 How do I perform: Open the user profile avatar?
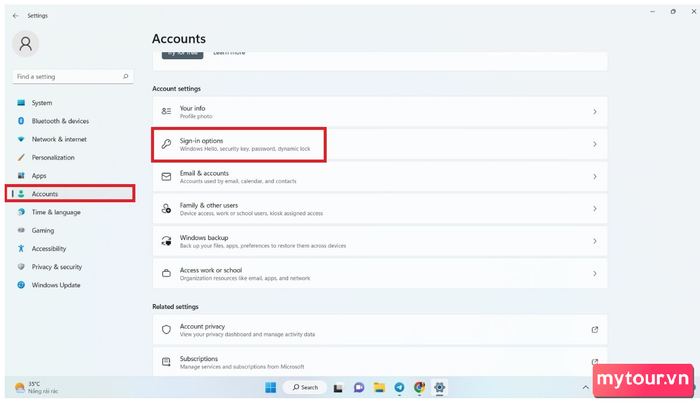(25, 44)
